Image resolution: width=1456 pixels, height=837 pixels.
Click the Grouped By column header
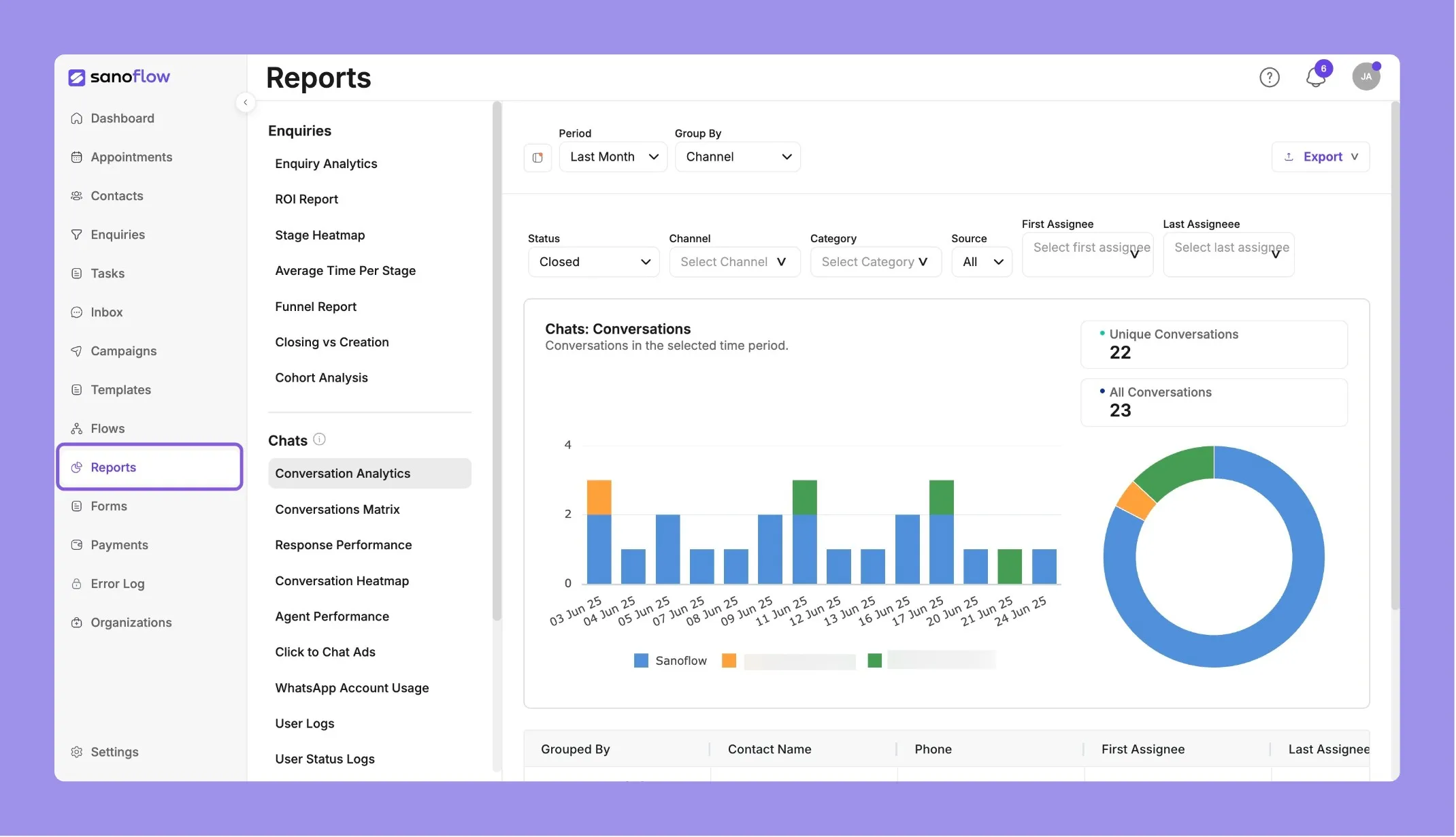[576, 749]
